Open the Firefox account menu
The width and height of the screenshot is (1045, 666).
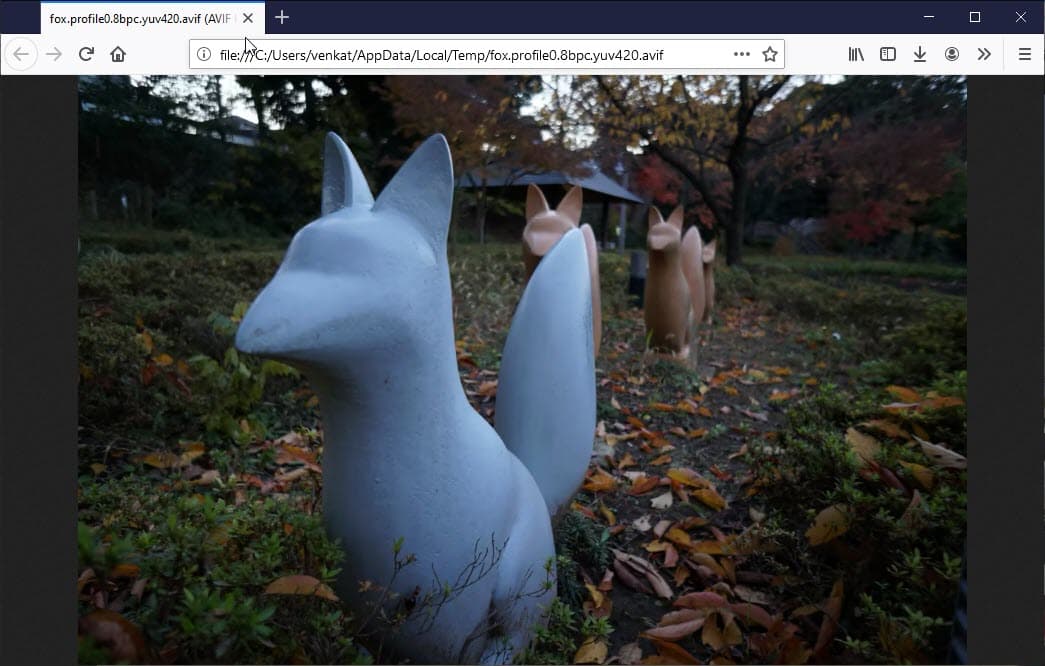click(x=952, y=54)
